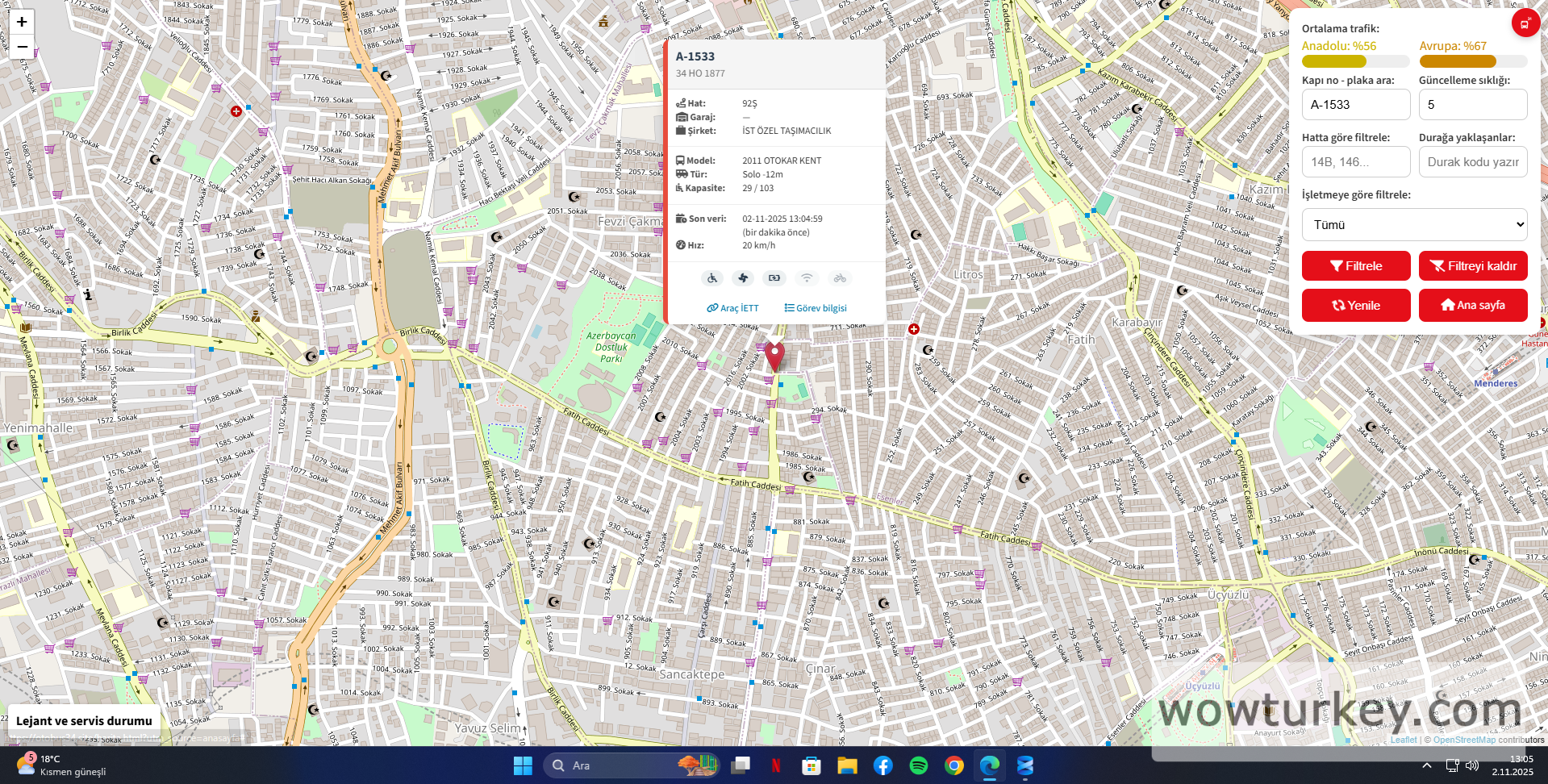
Task: Click the Anadolu traffic progress bar
Action: [1355, 62]
